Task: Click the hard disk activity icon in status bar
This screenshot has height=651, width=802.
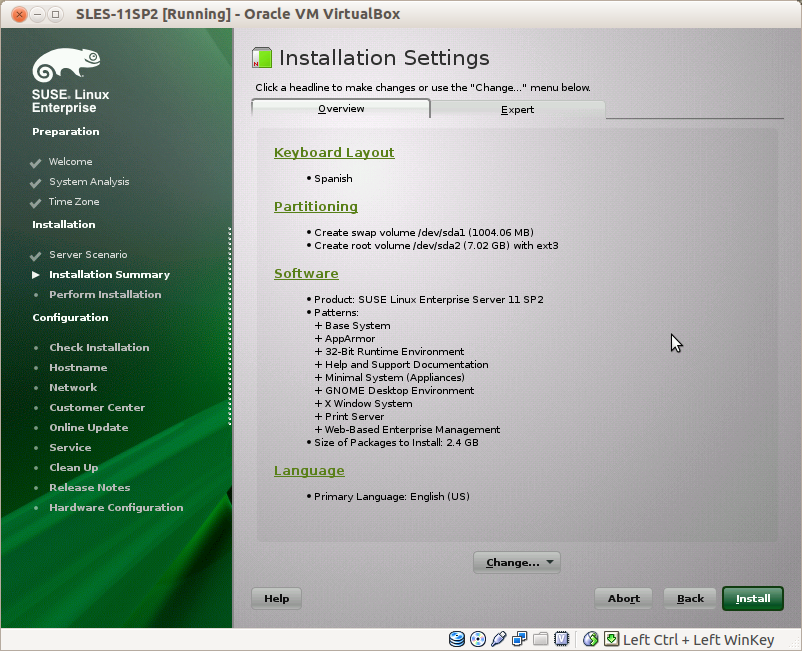Action: 457,639
